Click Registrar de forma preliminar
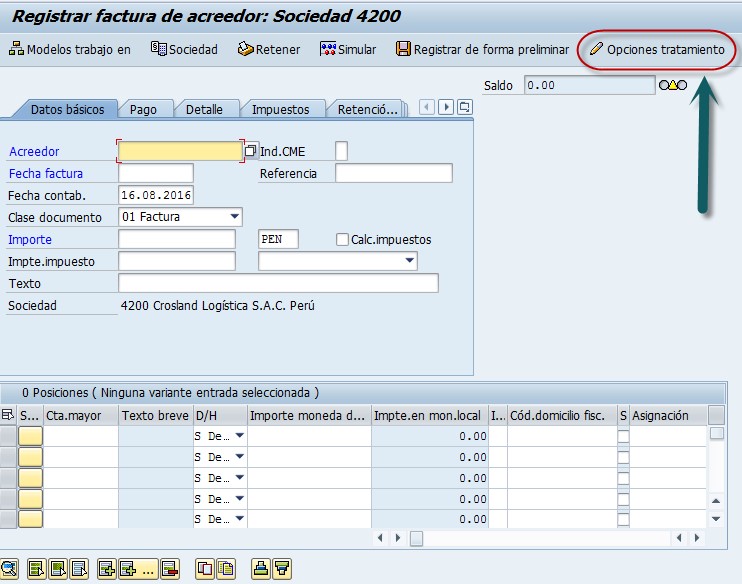742x584 pixels. (482, 49)
